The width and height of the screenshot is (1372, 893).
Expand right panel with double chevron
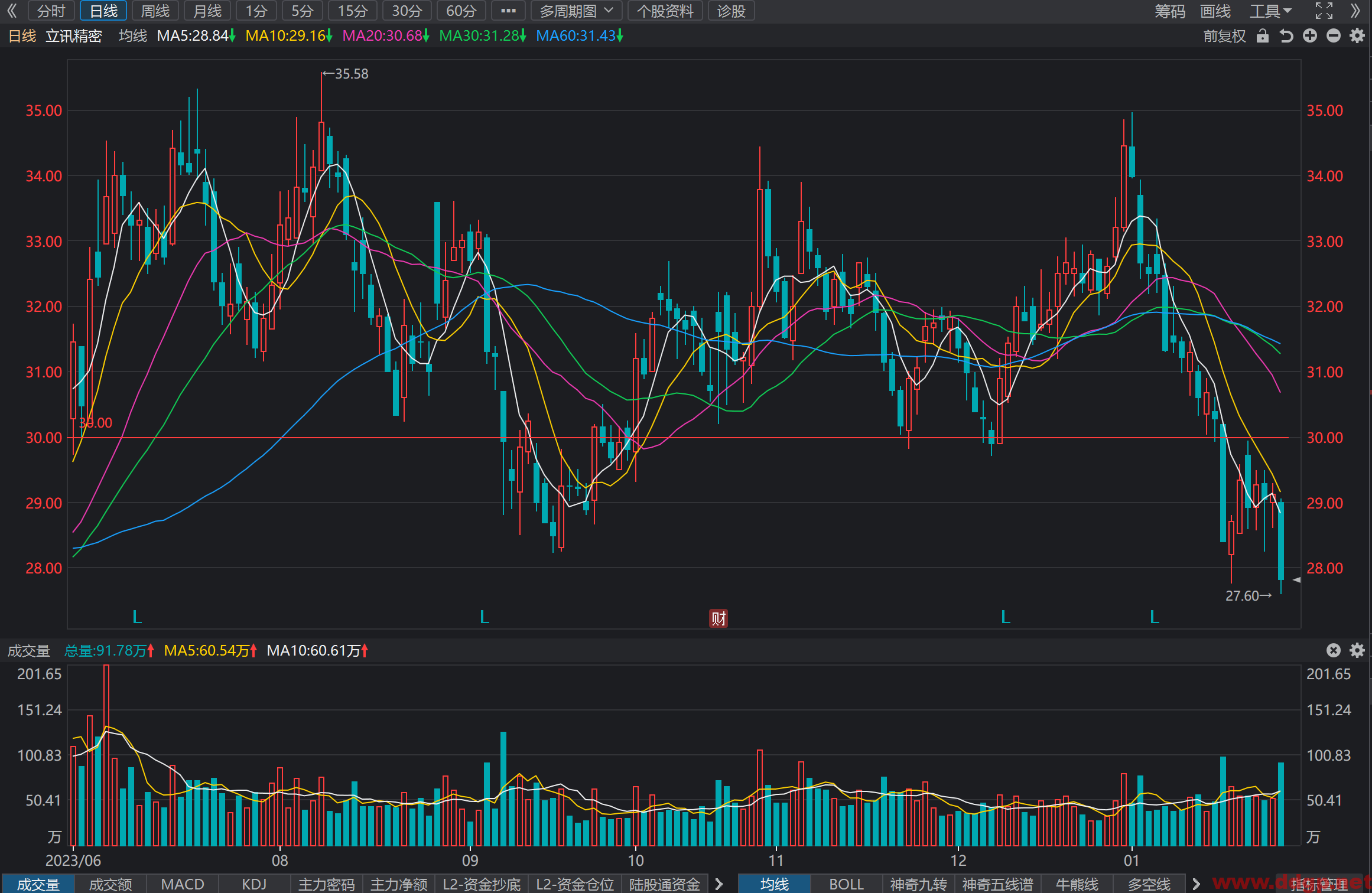click(1355, 11)
